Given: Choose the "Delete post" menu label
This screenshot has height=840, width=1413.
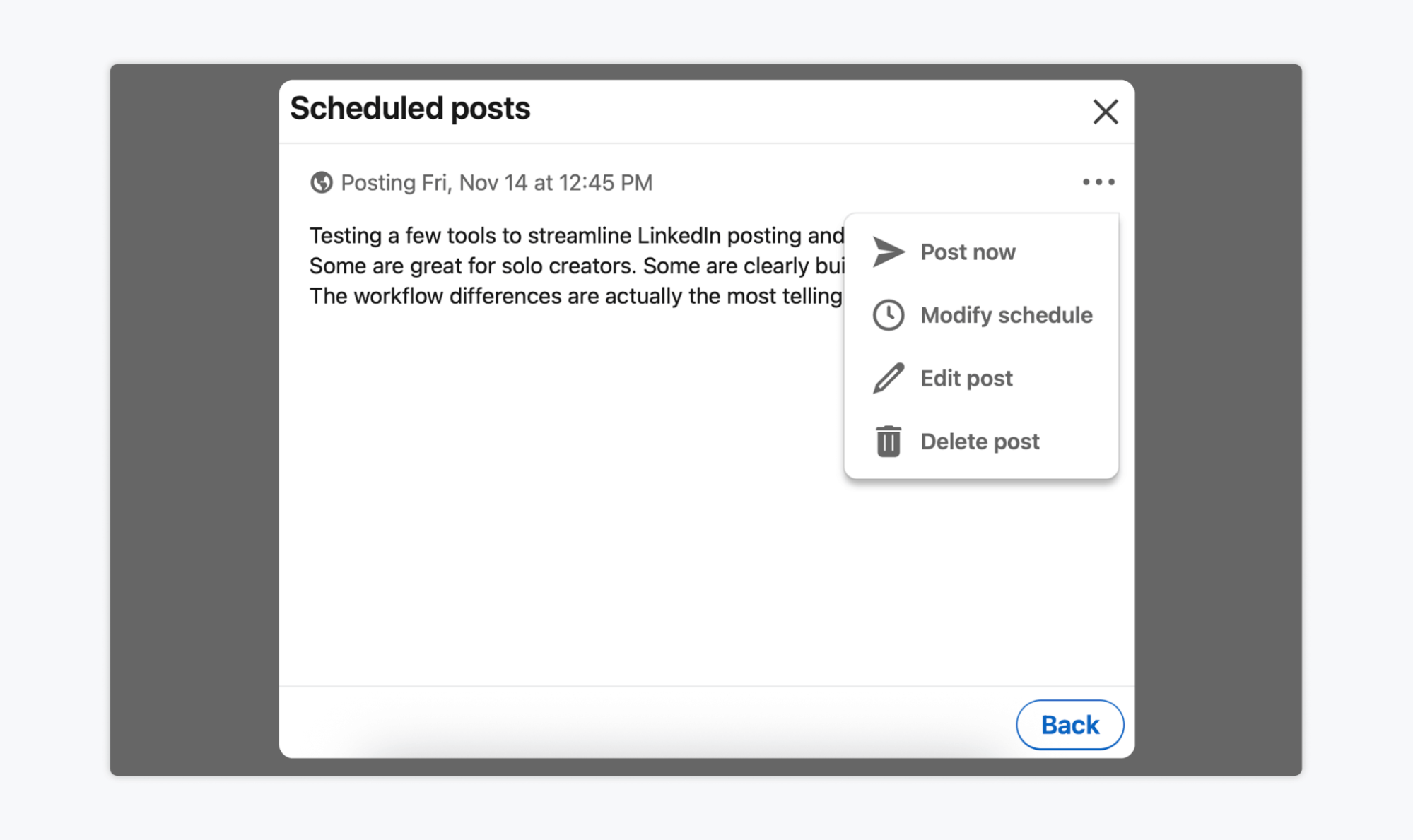Looking at the screenshot, I should tap(979, 442).
